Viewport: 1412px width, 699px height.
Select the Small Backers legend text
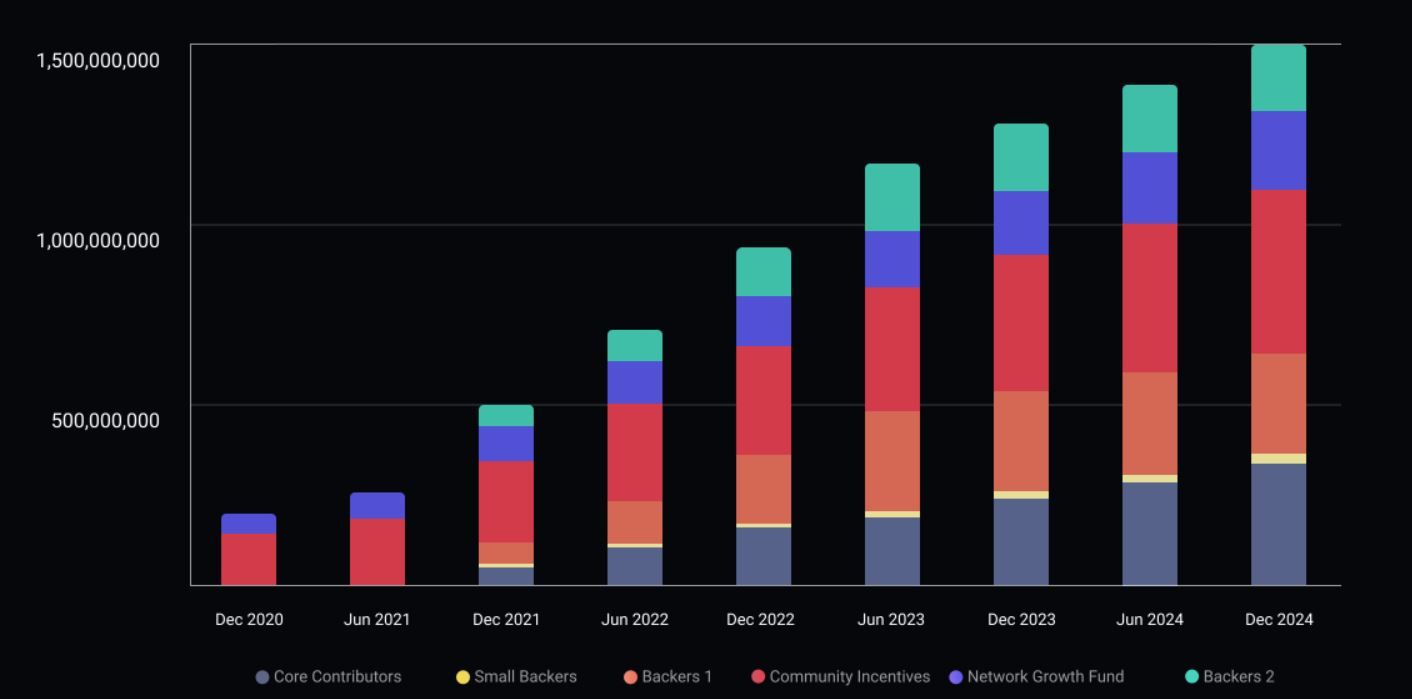tap(525, 677)
